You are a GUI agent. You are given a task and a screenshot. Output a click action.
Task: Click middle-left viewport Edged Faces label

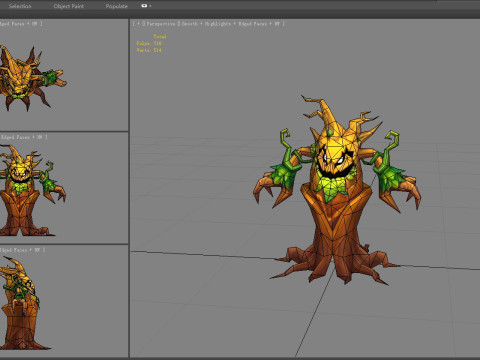pos(15,137)
